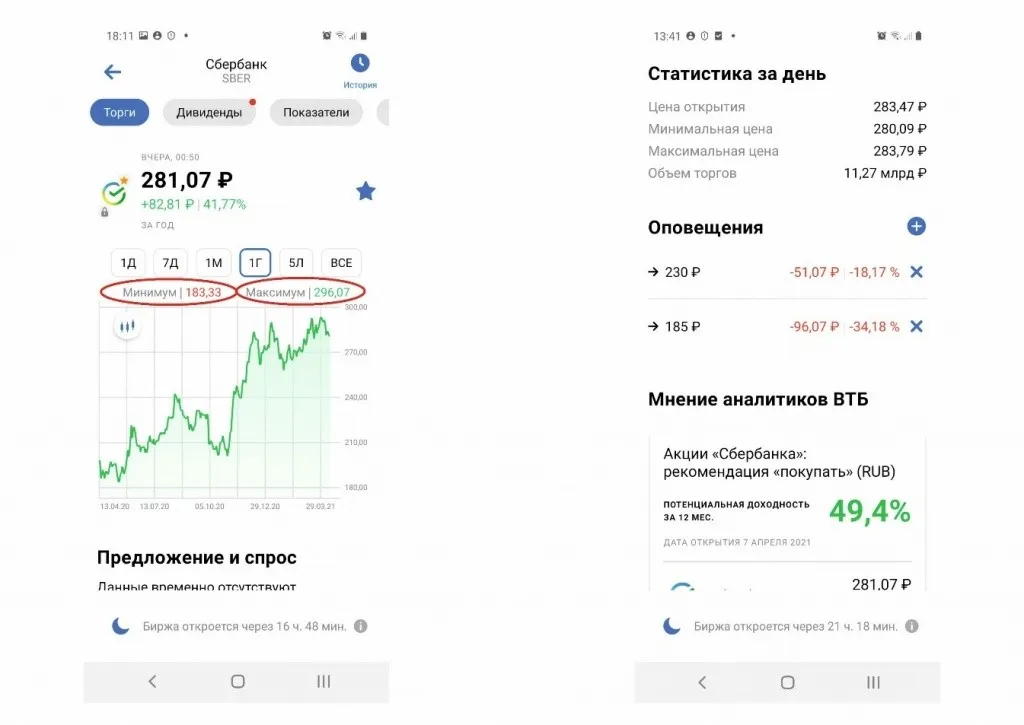Set chart period to 1М
This screenshot has height=725, width=1024.
[213, 263]
